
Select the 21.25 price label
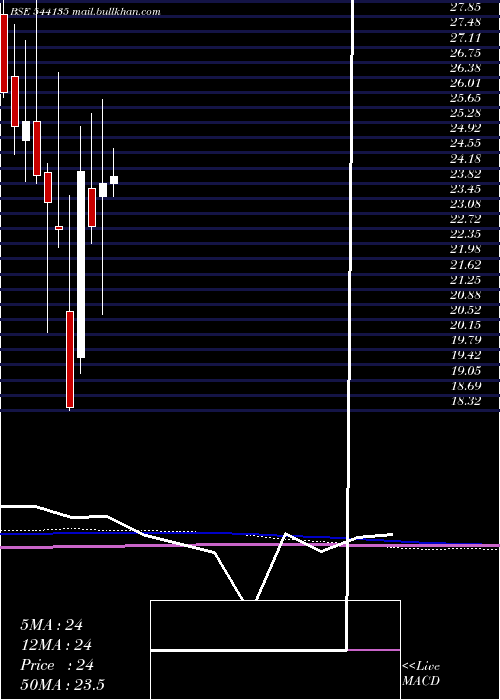465,280
